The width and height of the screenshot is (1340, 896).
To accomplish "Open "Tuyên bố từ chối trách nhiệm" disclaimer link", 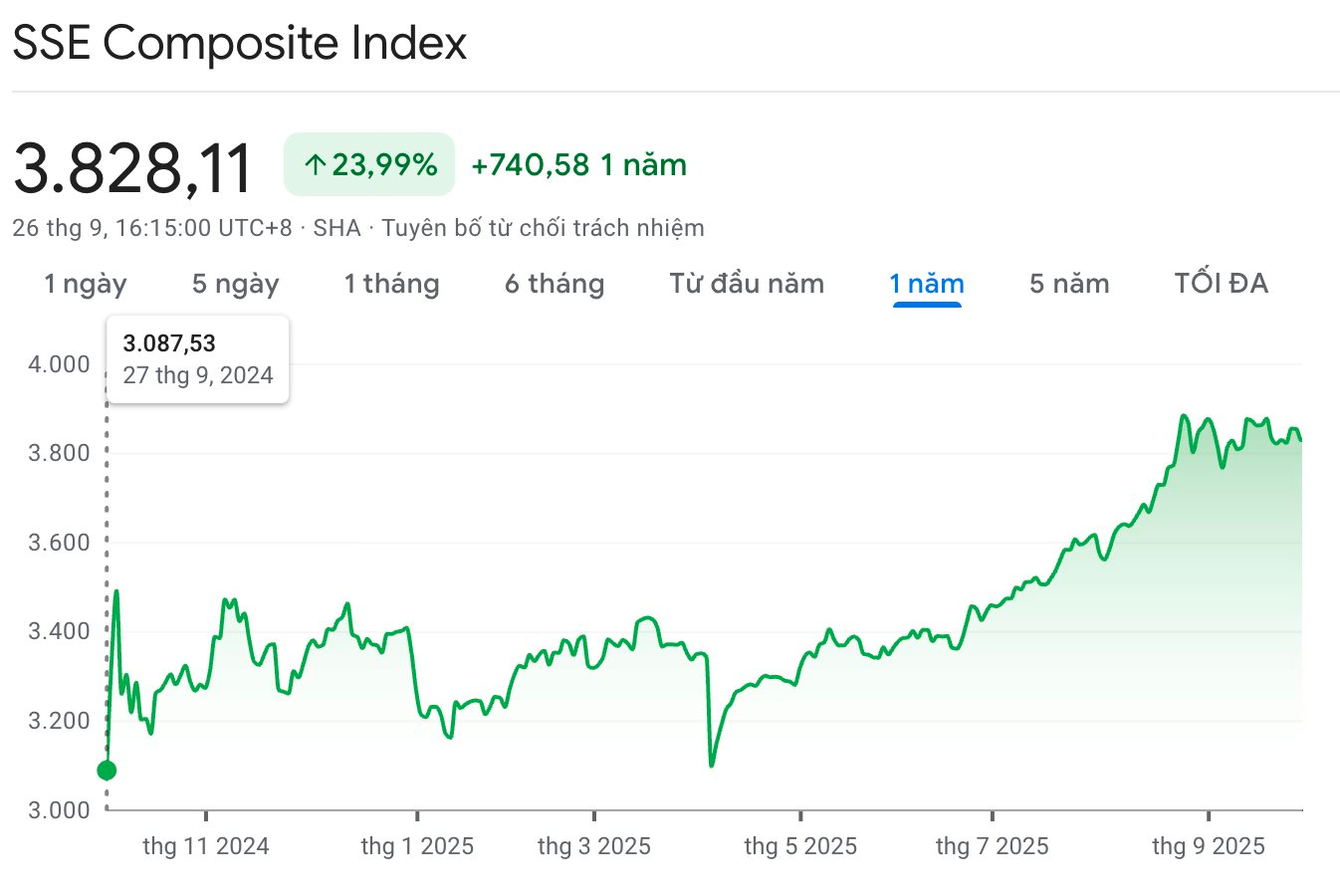I will point(543,228).
